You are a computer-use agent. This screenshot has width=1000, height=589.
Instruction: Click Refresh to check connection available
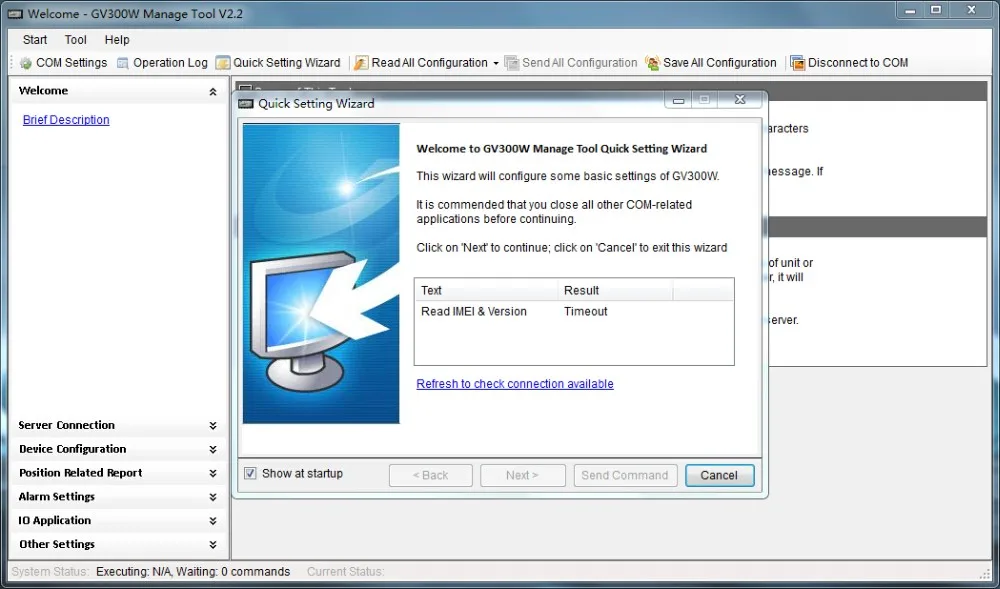(x=514, y=383)
